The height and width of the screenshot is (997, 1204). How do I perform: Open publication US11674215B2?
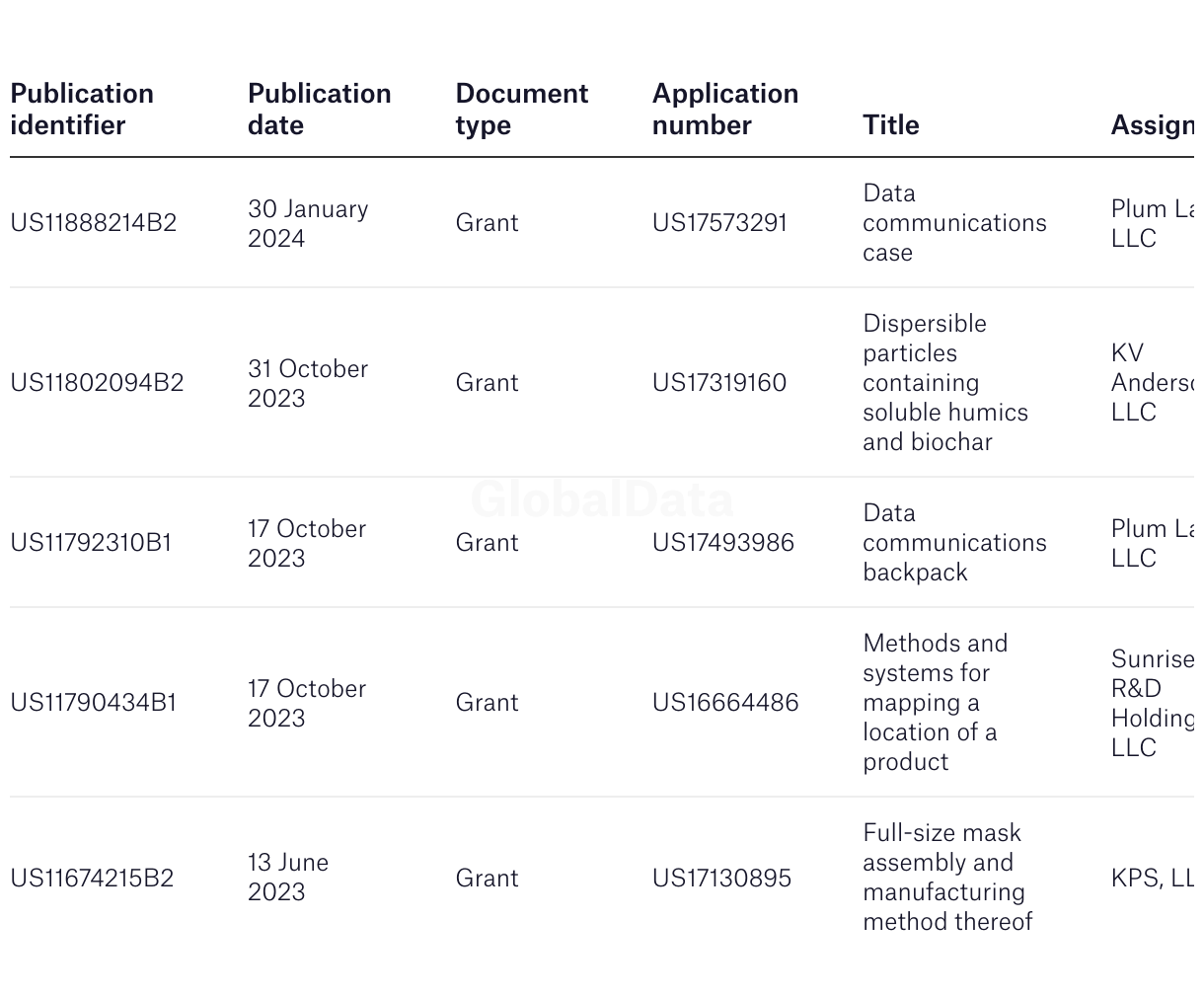click(x=92, y=879)
